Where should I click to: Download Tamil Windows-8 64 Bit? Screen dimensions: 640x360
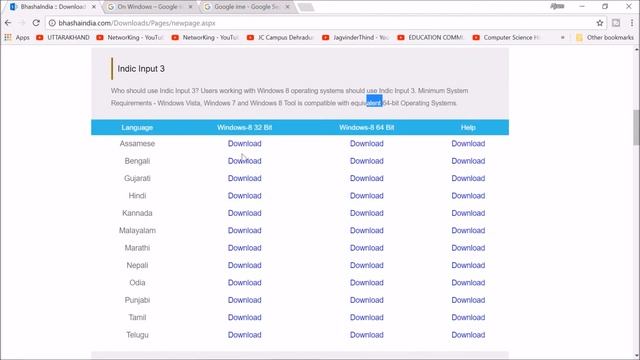tap(367, 317)
